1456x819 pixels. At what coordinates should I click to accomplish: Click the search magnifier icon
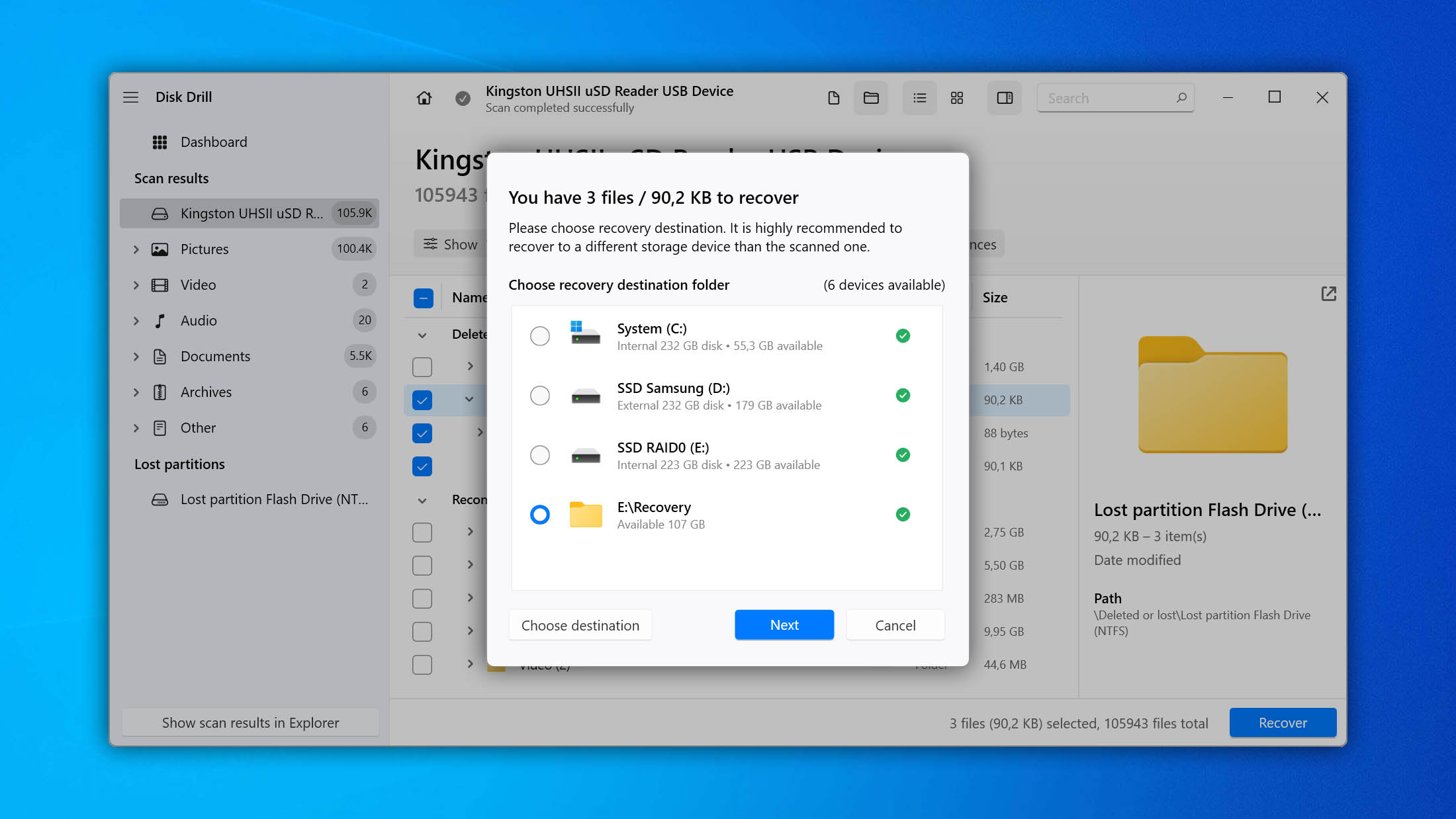(1181, 98)
